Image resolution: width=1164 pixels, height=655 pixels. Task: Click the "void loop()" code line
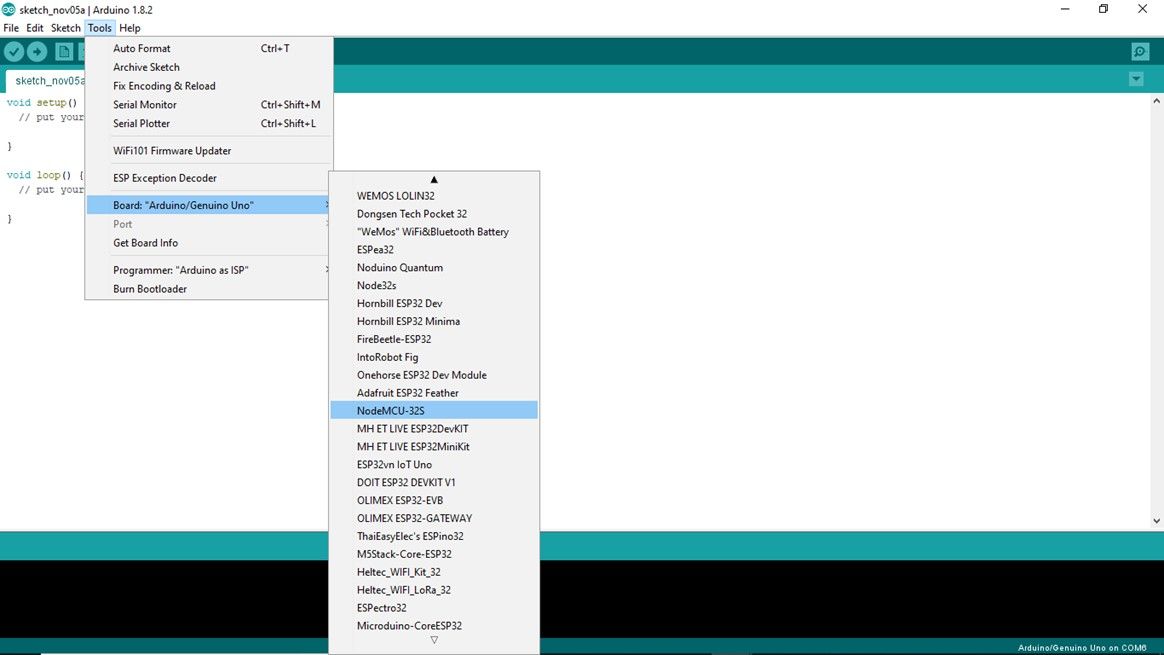pyautogui.click(x=45, y=175)
